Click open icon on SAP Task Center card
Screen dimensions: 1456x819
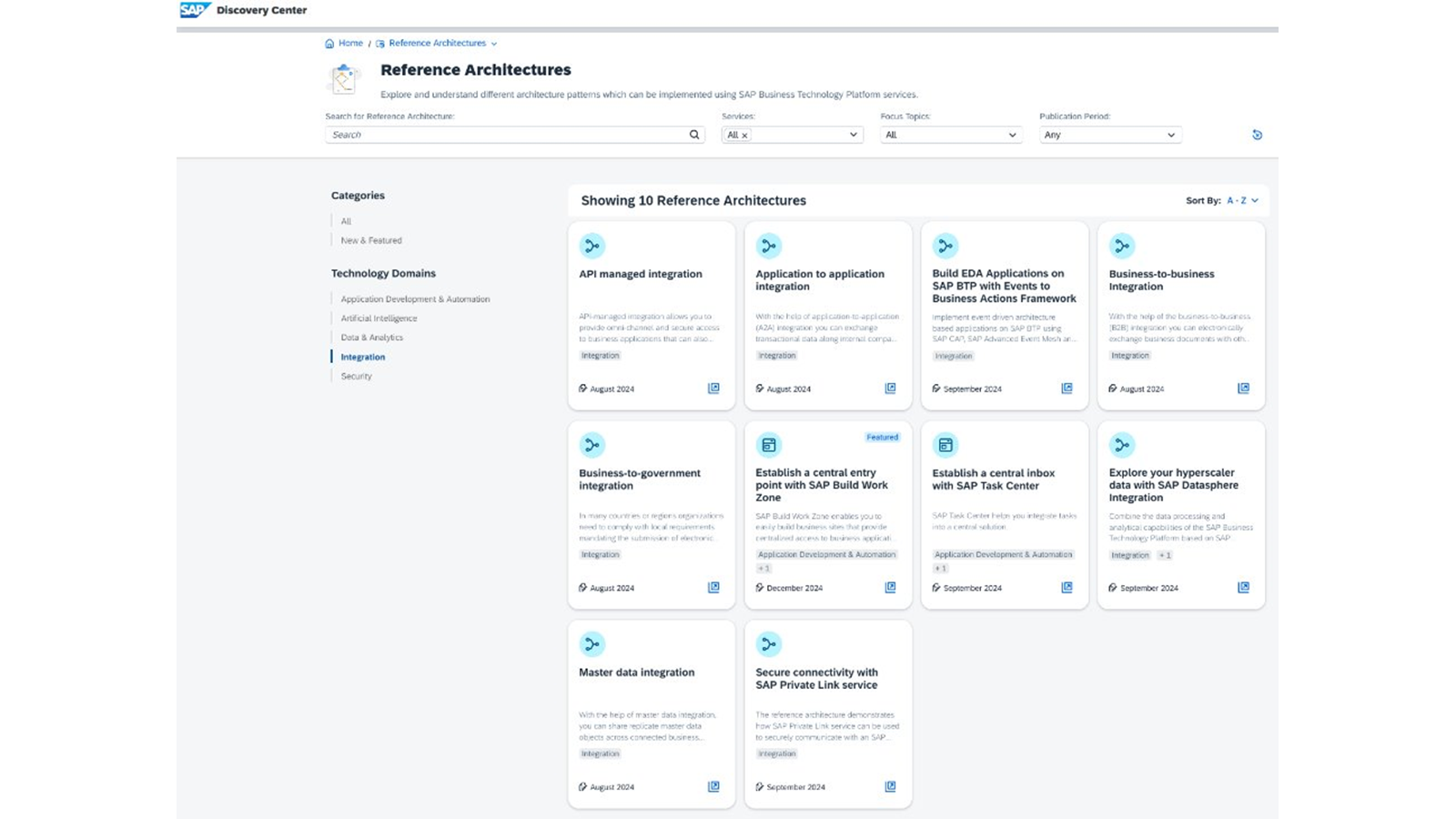click(x=1067, y=588)
